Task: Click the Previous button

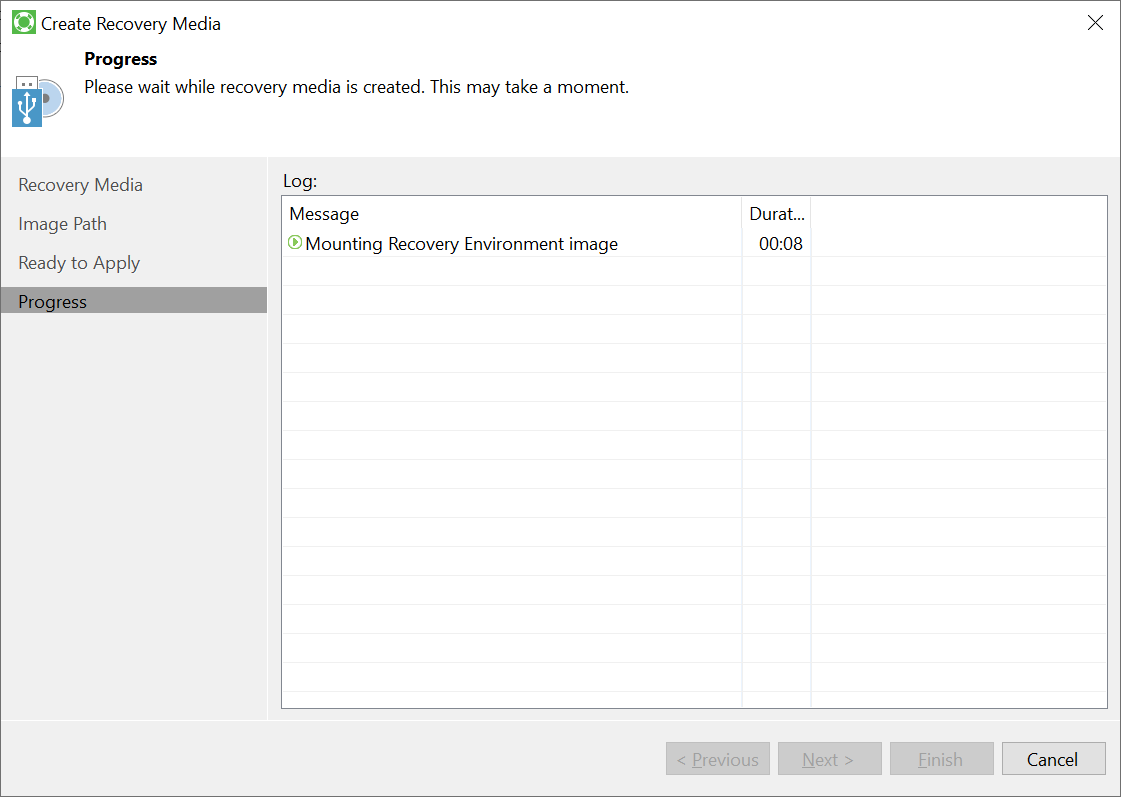Action: (x=718, y=759)
